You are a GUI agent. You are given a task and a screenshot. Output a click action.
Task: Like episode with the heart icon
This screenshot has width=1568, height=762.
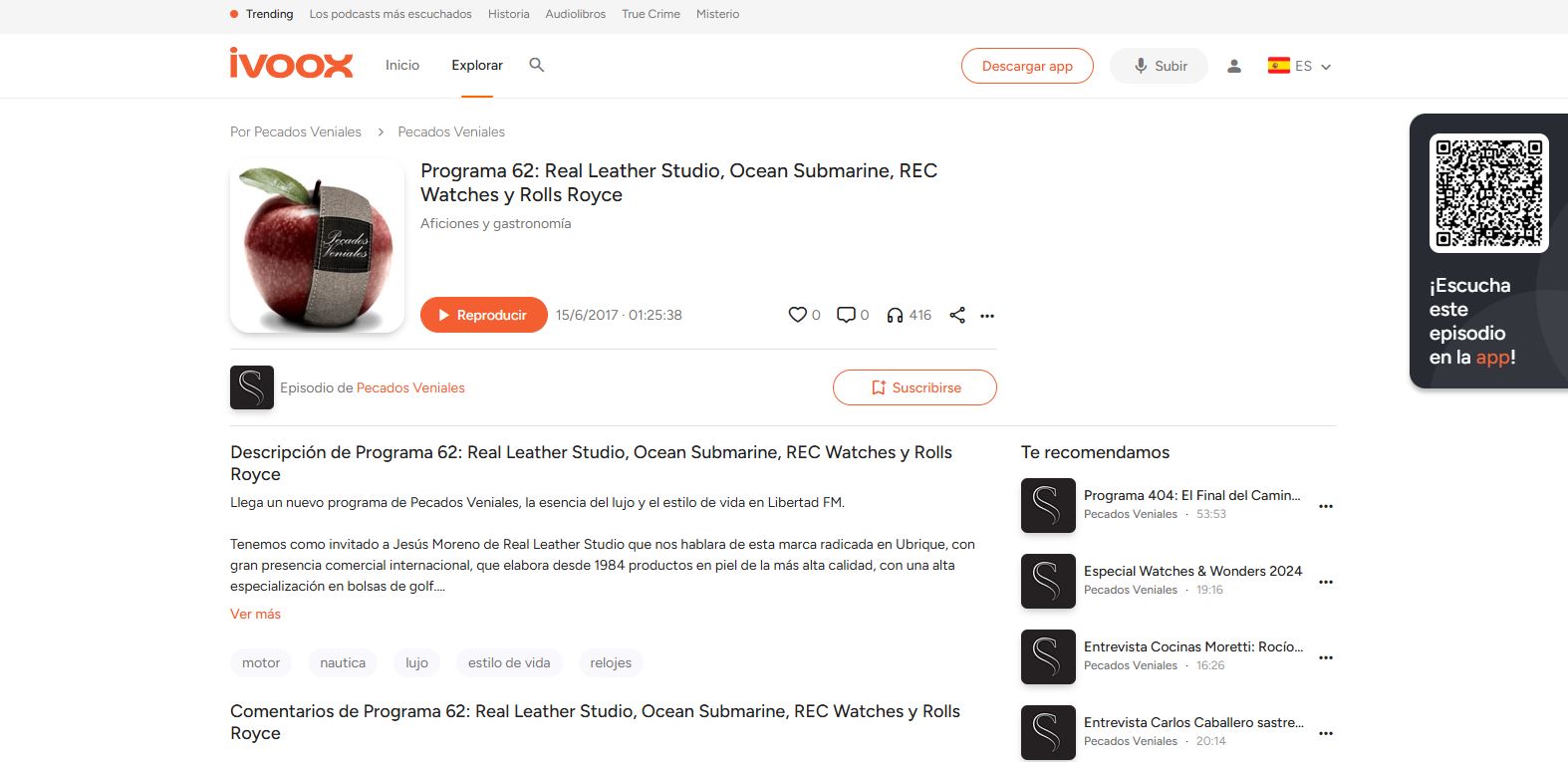797,315
